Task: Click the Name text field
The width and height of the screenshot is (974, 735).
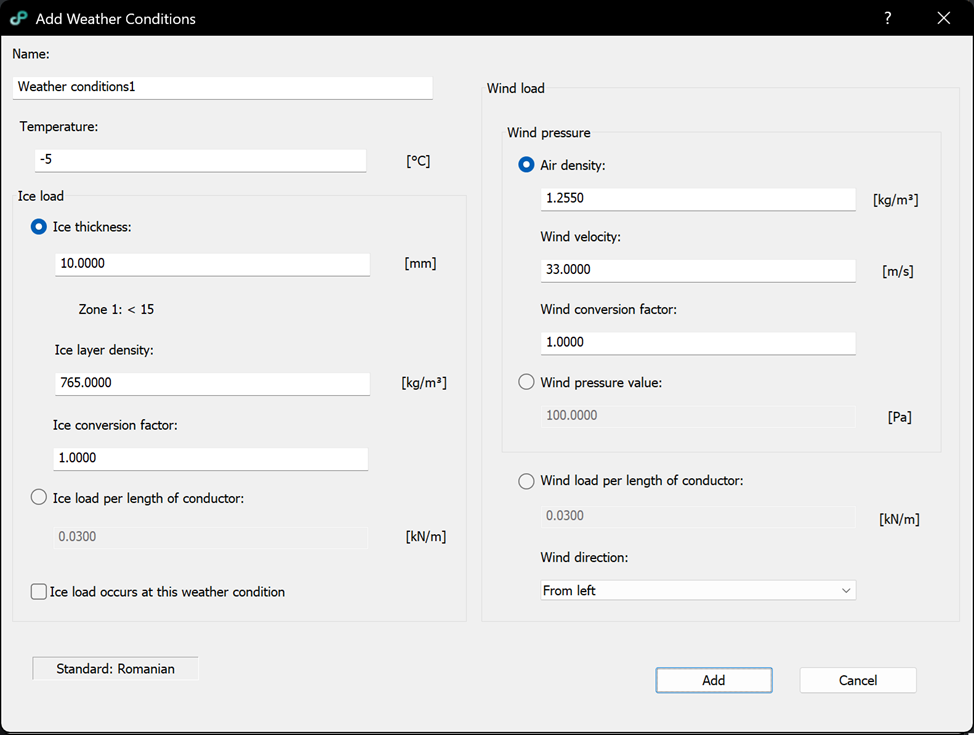Action: click(222, 87)
